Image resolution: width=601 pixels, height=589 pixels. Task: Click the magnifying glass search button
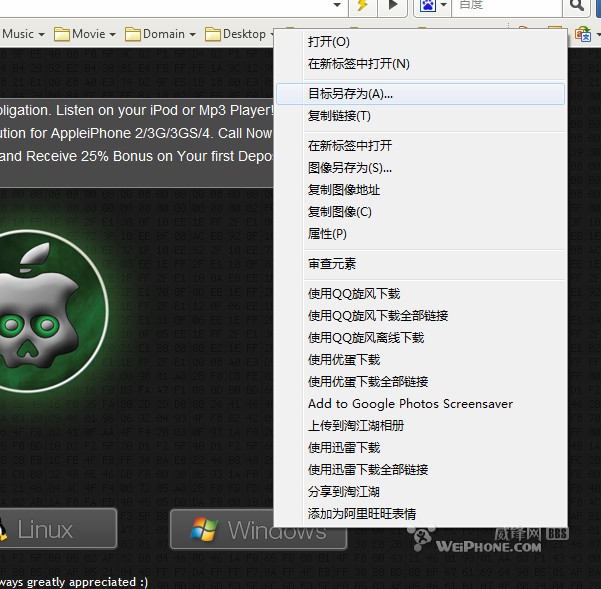(x=577, y=6)
